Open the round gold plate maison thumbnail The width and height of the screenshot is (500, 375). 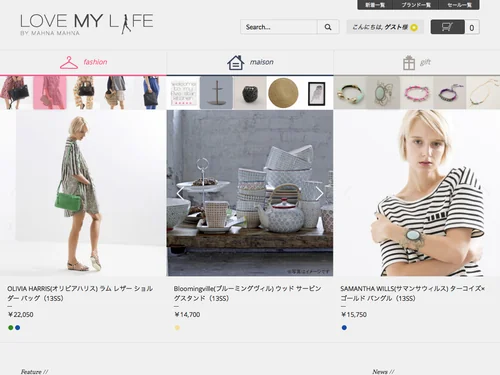click(283, 93)
